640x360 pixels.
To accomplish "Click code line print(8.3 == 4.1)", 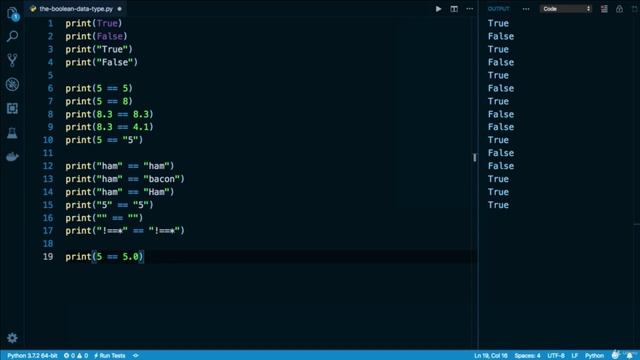I will click(109, 127).
